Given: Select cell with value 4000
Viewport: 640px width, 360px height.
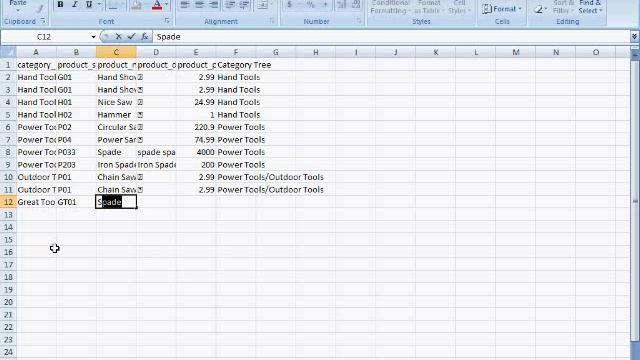Looking at the screenshot, I should (196, 152).
